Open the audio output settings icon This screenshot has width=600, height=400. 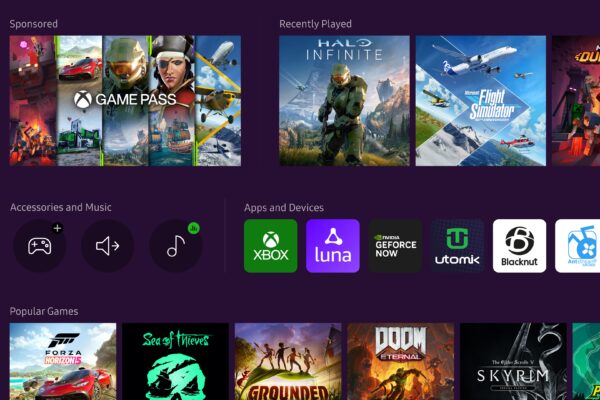pos(108,246)
